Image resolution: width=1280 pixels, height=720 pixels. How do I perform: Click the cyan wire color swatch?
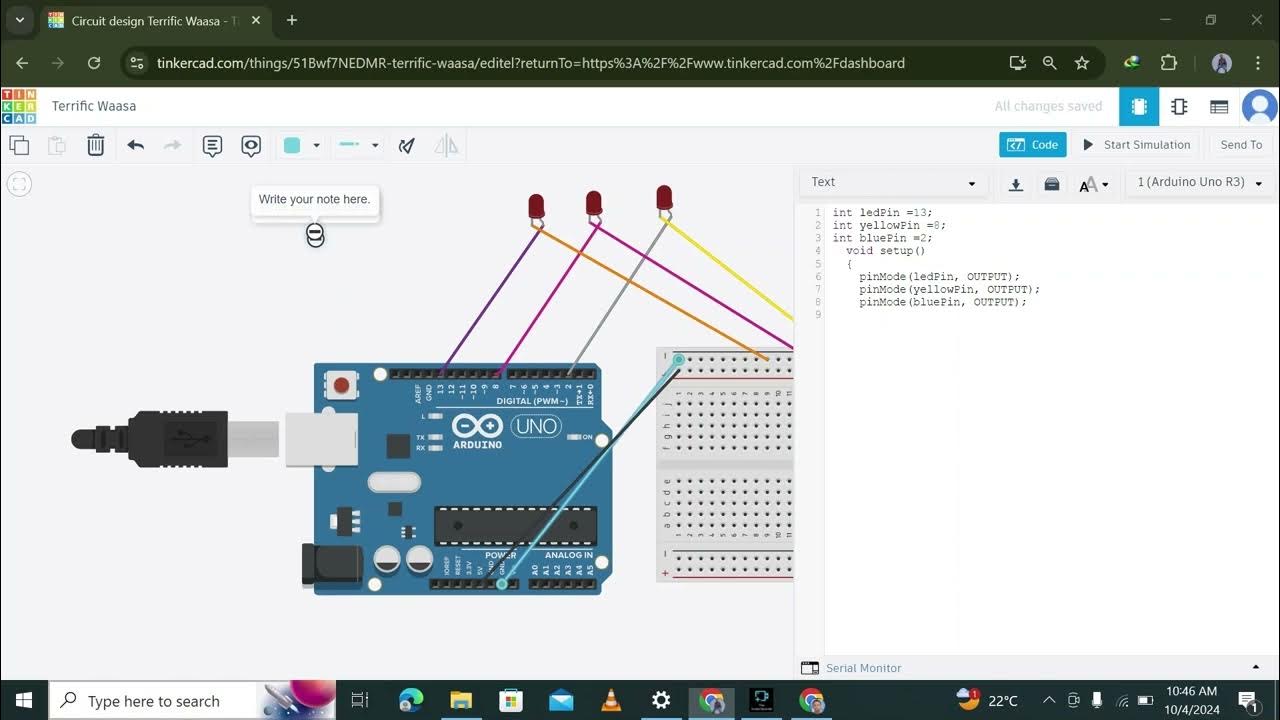292,145
